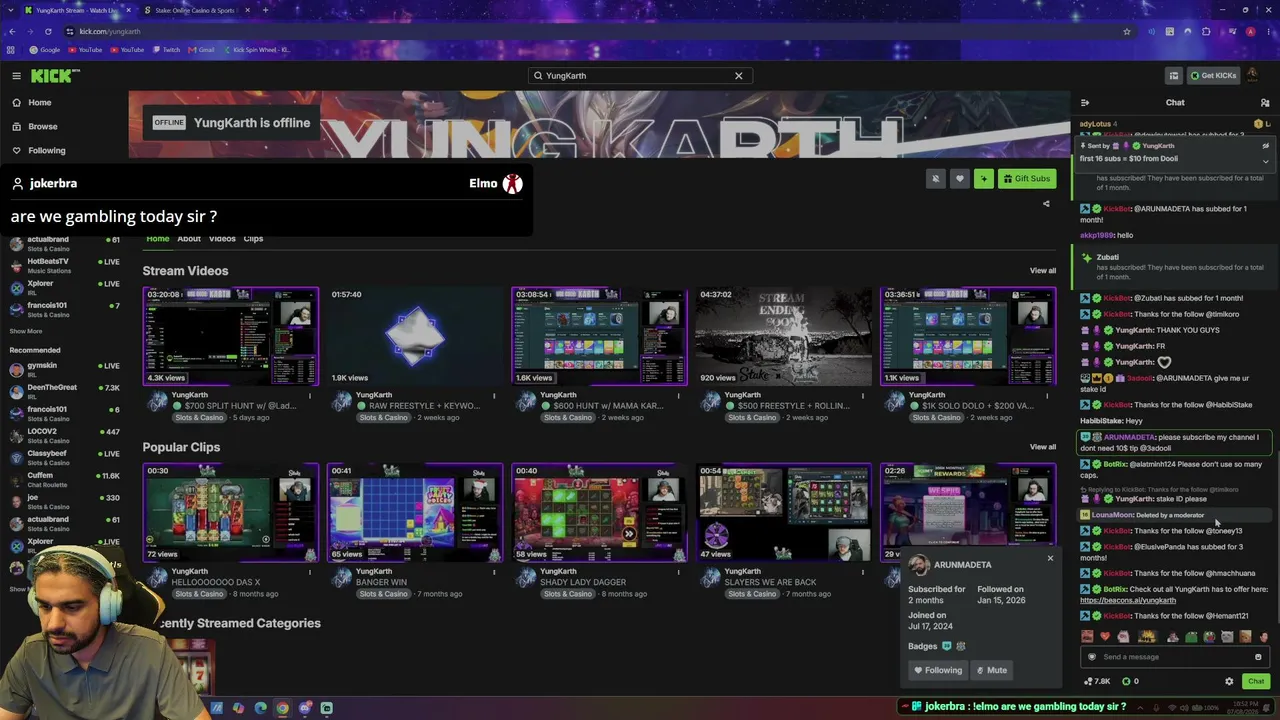The height and width of the screenshot is (720, 1280).
Task: Go to Home in the sidebar
Action: pos(31,103)
